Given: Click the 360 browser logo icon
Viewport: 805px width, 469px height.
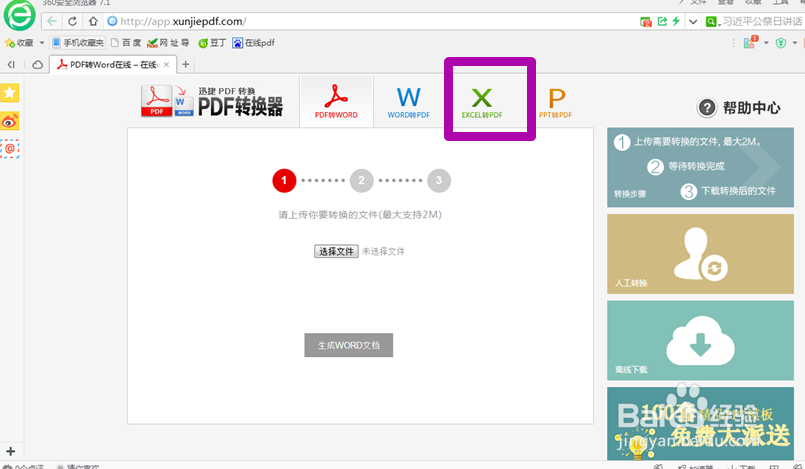Looking at the screenshot, I should point(20,15).
